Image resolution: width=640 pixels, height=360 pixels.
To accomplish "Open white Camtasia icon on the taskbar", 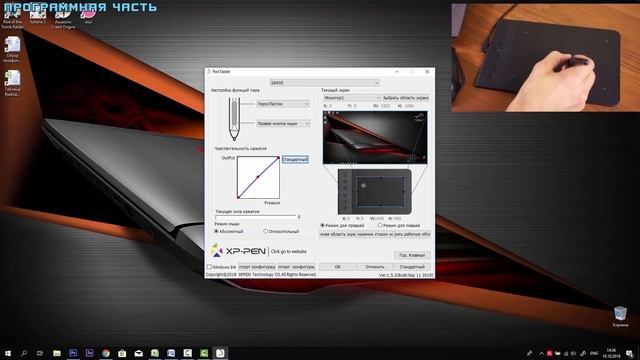I will click(187, 353).
